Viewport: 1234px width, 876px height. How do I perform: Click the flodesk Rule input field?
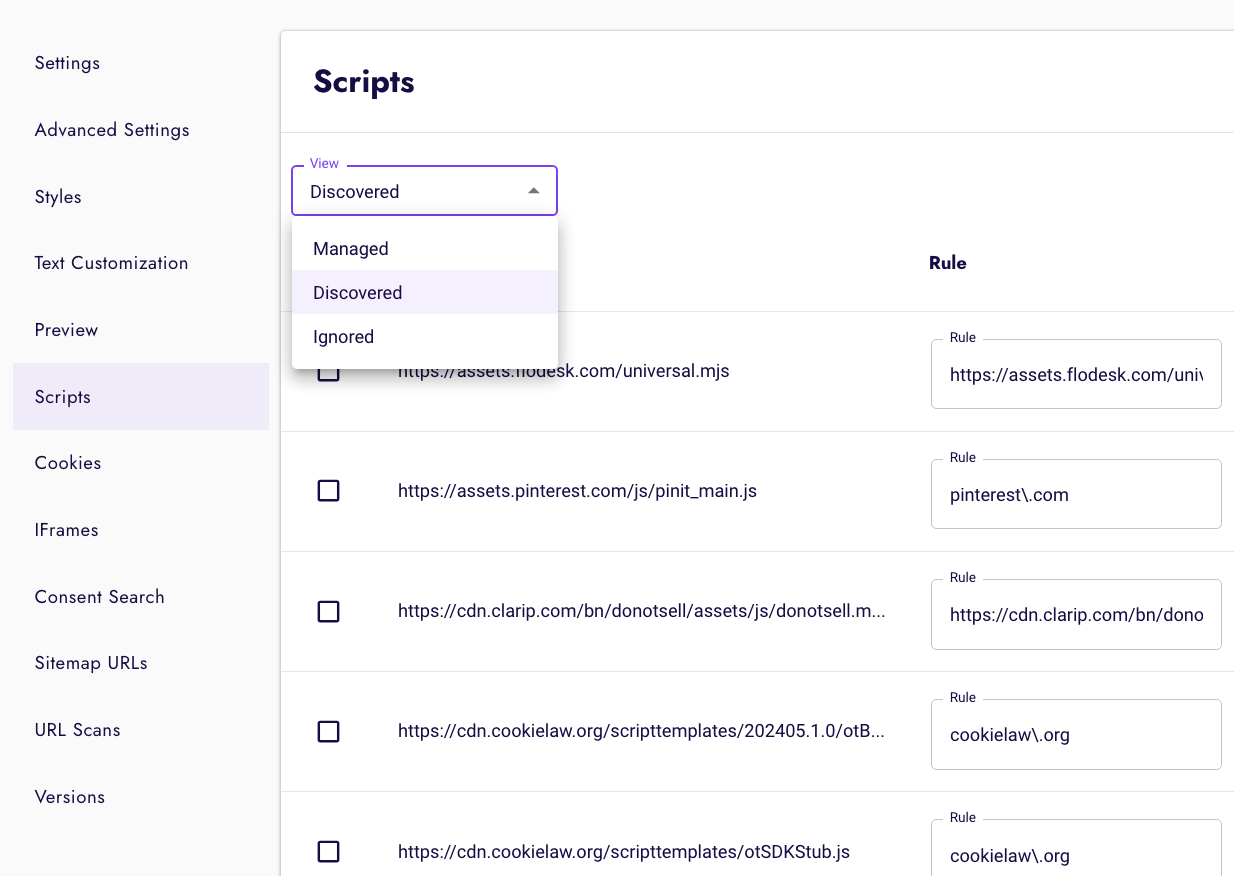(1075, 374)
